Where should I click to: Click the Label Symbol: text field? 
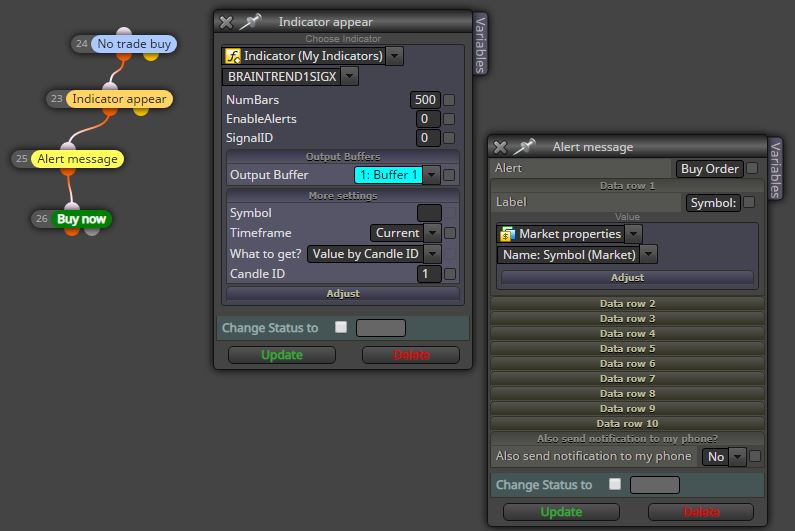point(713,203)
